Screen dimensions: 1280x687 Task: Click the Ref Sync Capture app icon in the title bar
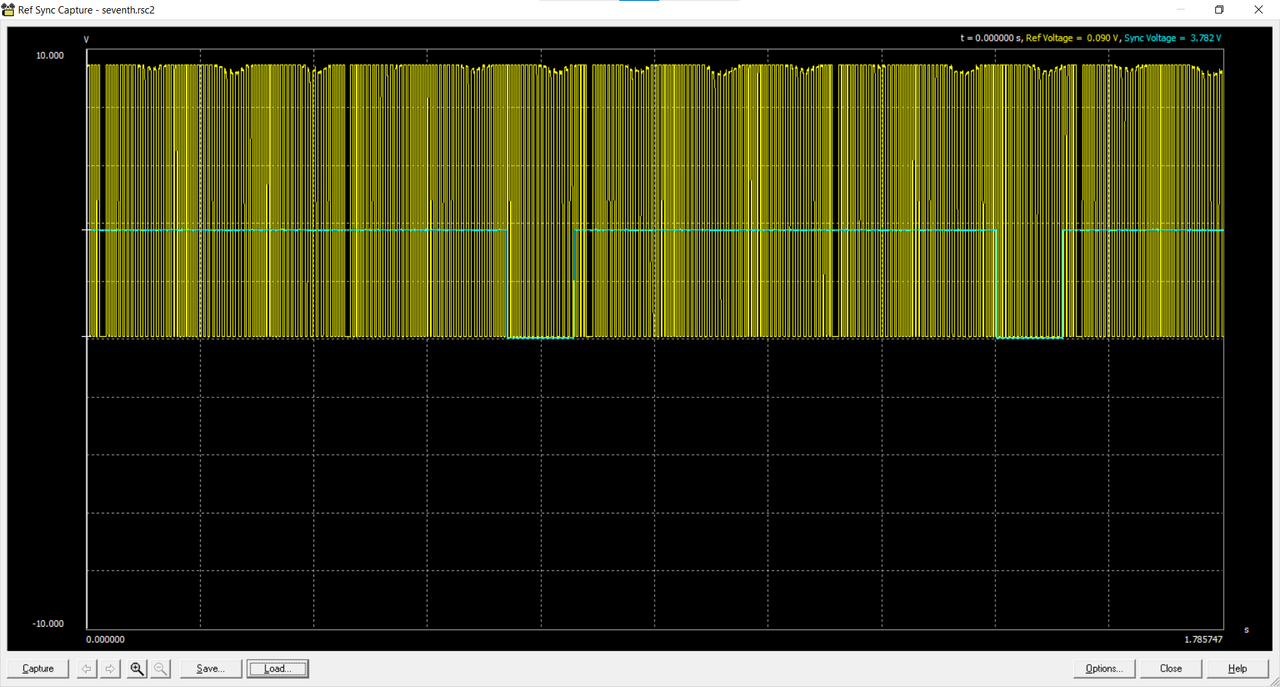[8, 9]
